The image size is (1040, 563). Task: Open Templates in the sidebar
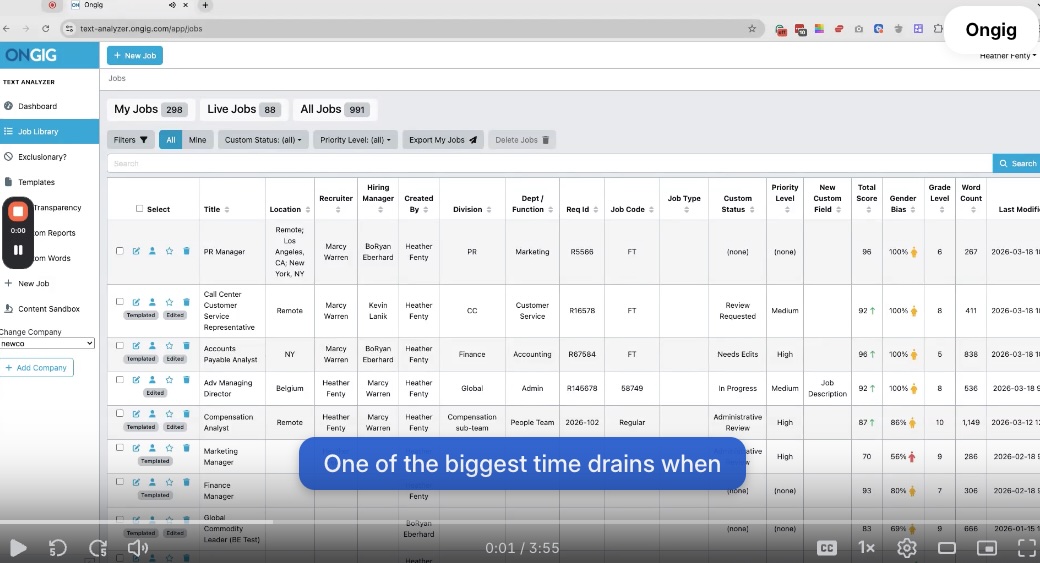[36, 182]
